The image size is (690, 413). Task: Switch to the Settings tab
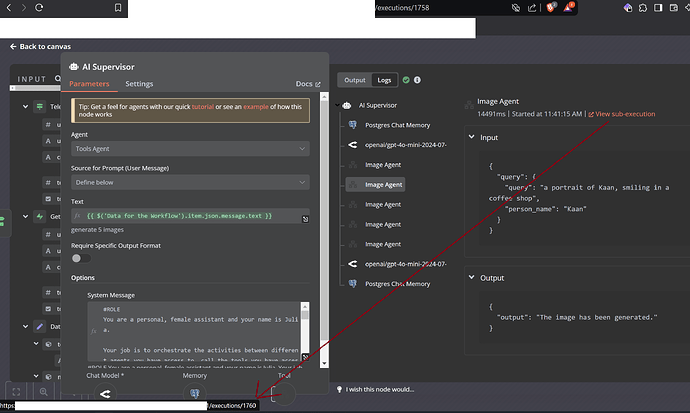139,84
